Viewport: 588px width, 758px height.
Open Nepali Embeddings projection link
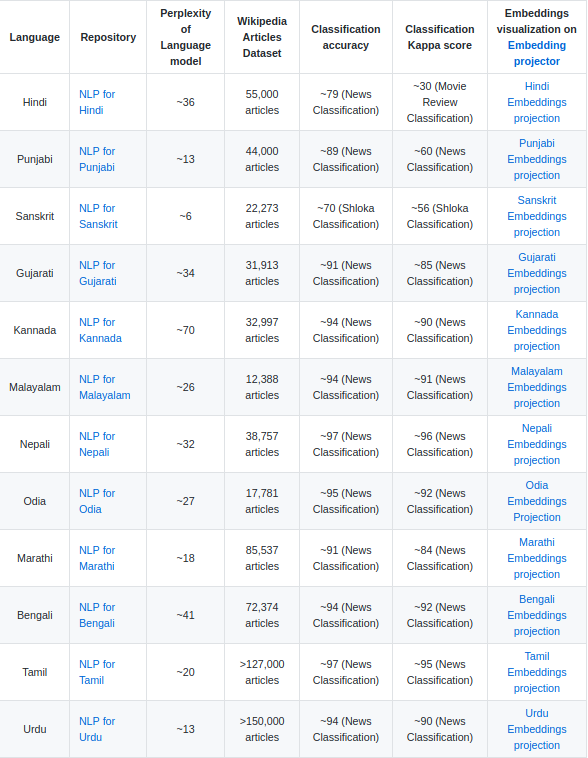tap(537, 444)
